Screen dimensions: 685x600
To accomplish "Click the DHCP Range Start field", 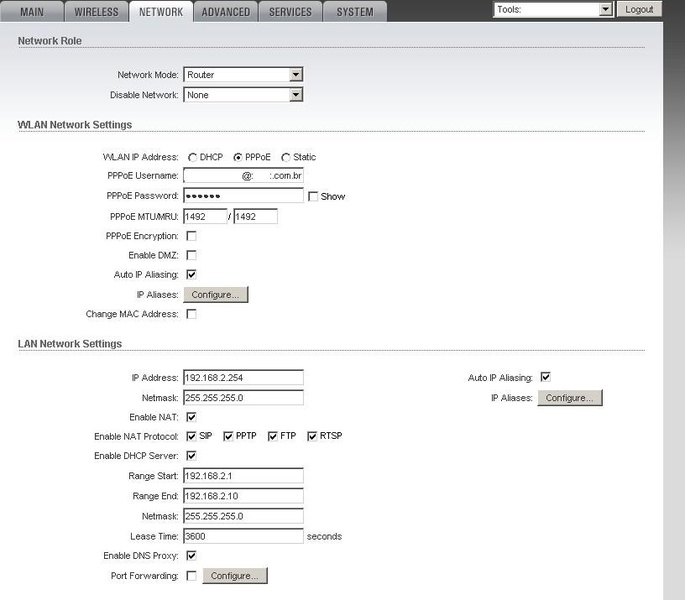I will coord(243,476).
